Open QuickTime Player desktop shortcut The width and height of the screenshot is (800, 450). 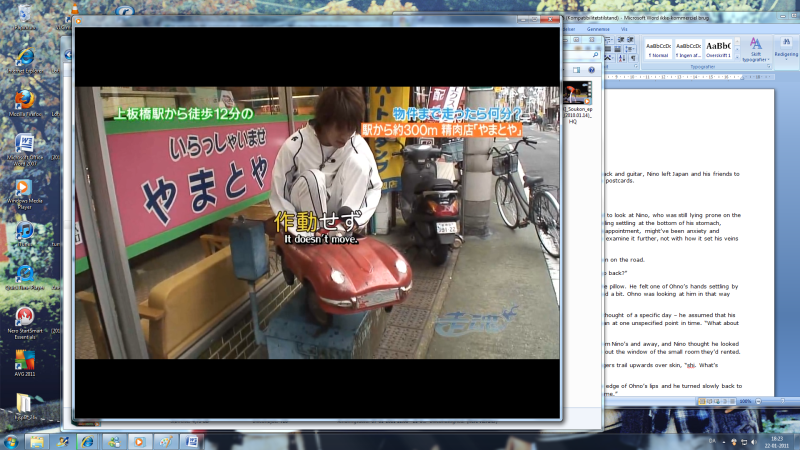tap(24, 277)
